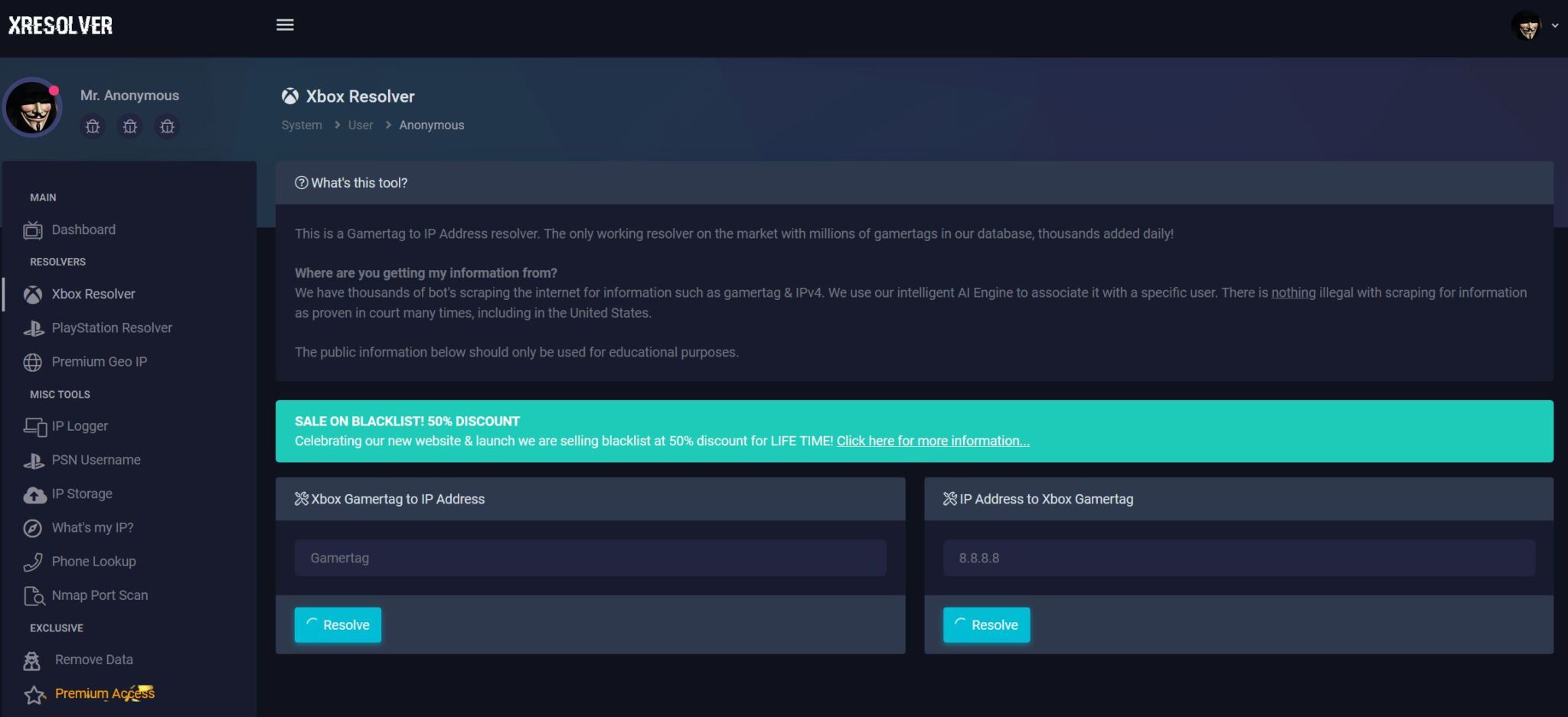This screenshot has width=1568, height=717.
Task: Open the Remove Data tool
Action: click(93, 660)
